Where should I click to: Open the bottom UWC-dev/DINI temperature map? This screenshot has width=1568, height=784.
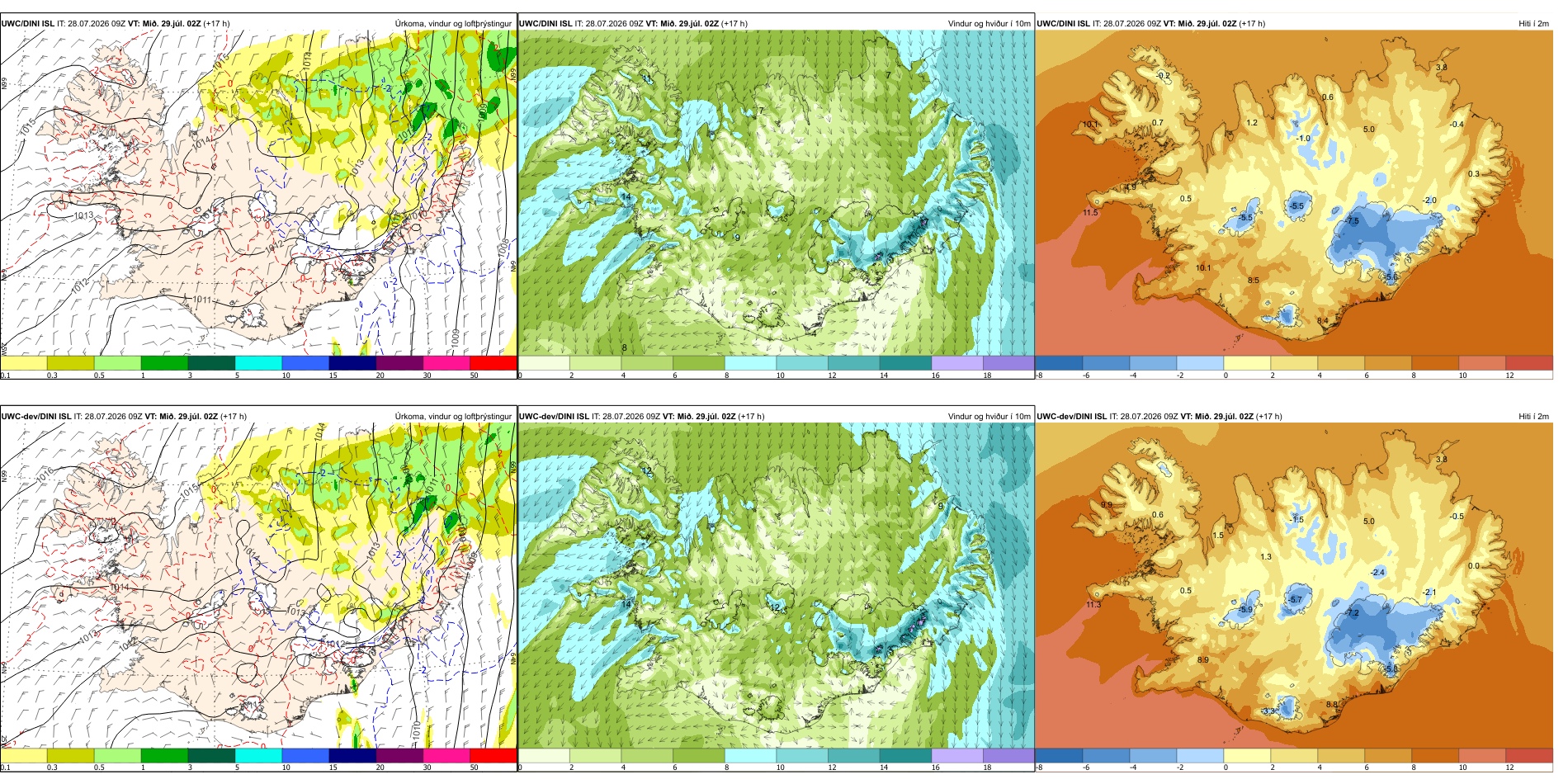[x=1293, y=586]
